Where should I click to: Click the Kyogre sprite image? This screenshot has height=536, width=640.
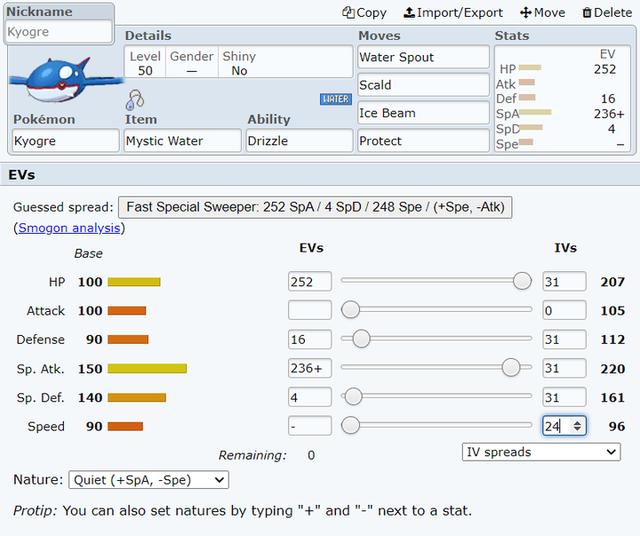pyautogui.click(x=62, y=78)
